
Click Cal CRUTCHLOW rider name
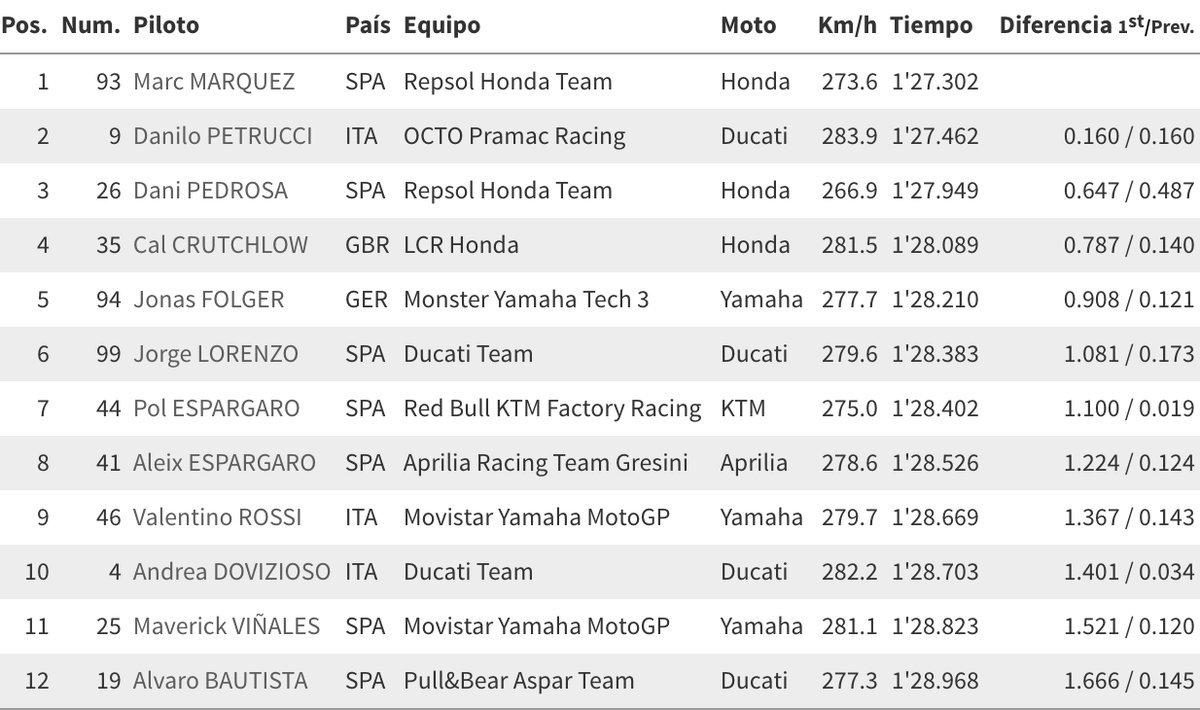click(x=220, y=245)
